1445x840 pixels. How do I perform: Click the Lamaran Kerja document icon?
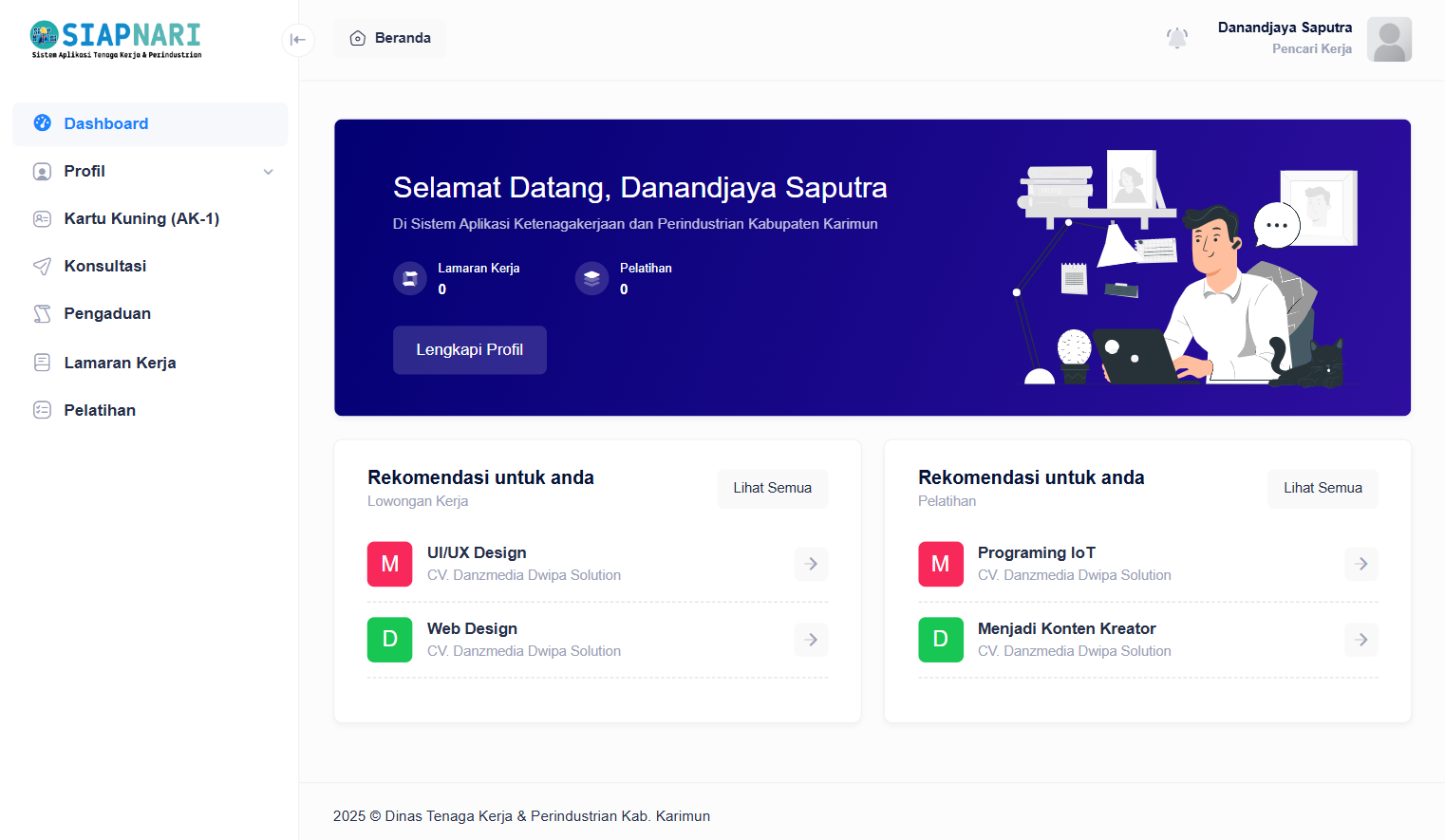pos(42,362)
